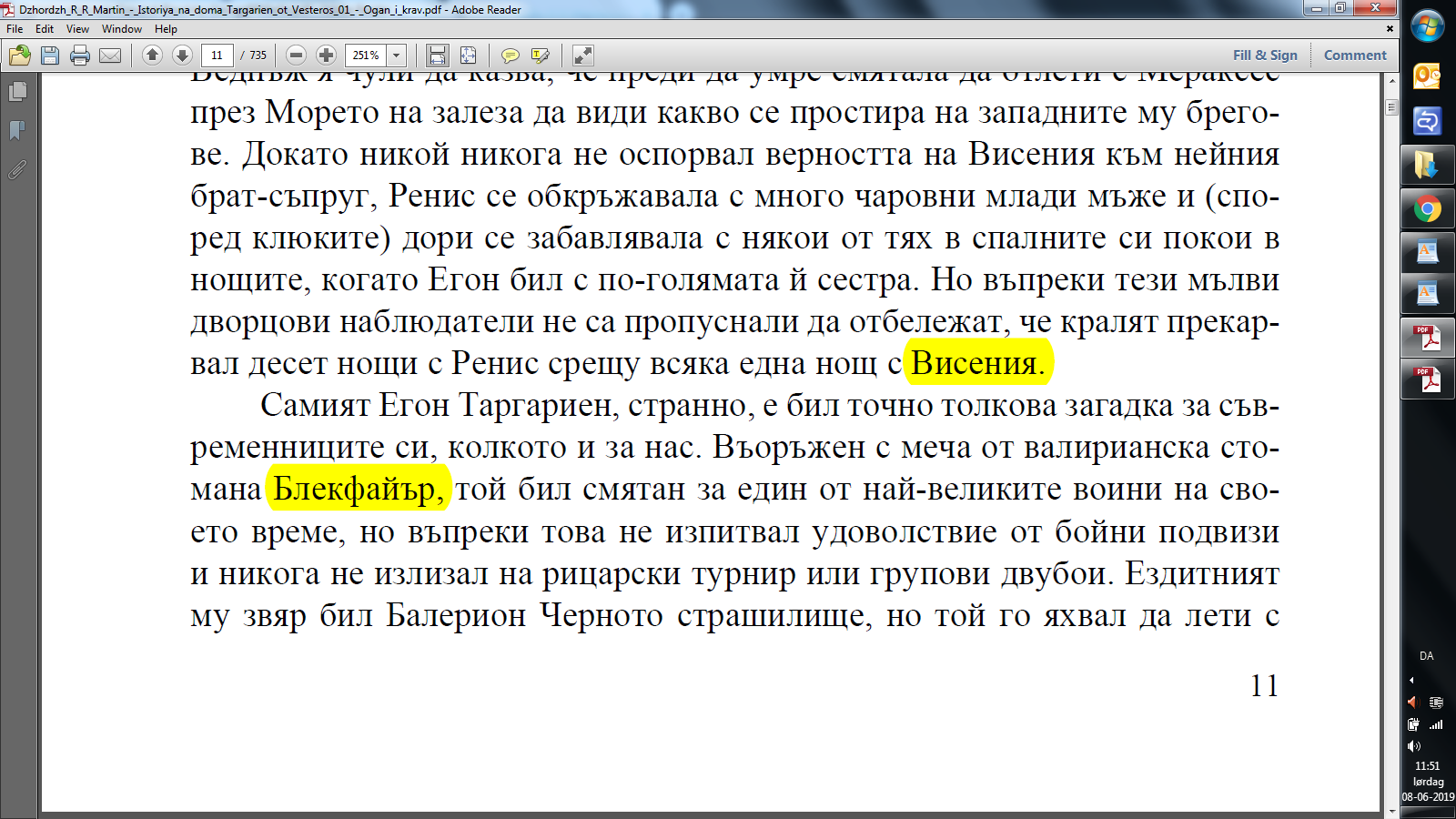Send the file by email envelope icon

click(x=110, y=56)
